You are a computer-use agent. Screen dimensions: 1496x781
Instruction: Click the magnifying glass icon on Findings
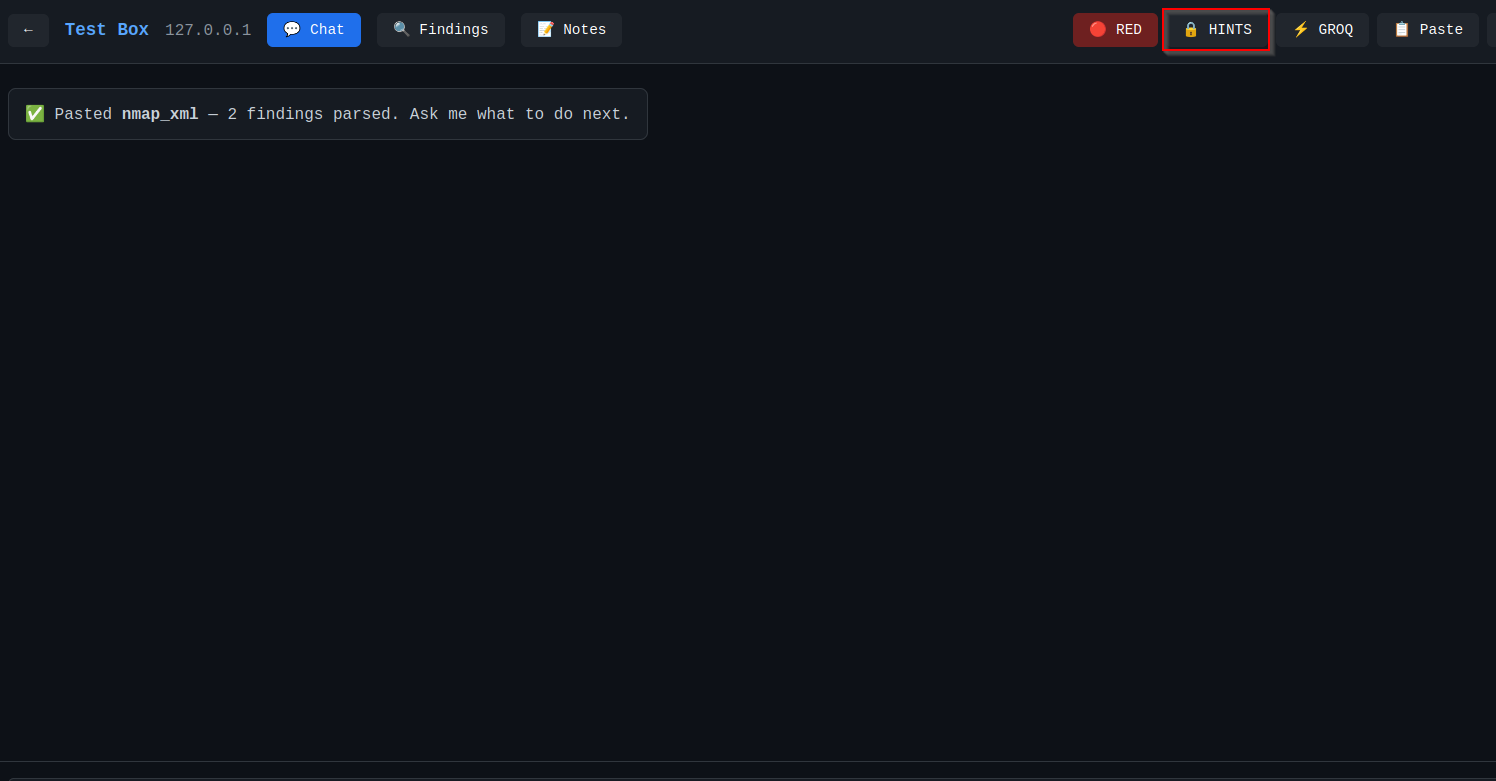(x=402, y=30)
